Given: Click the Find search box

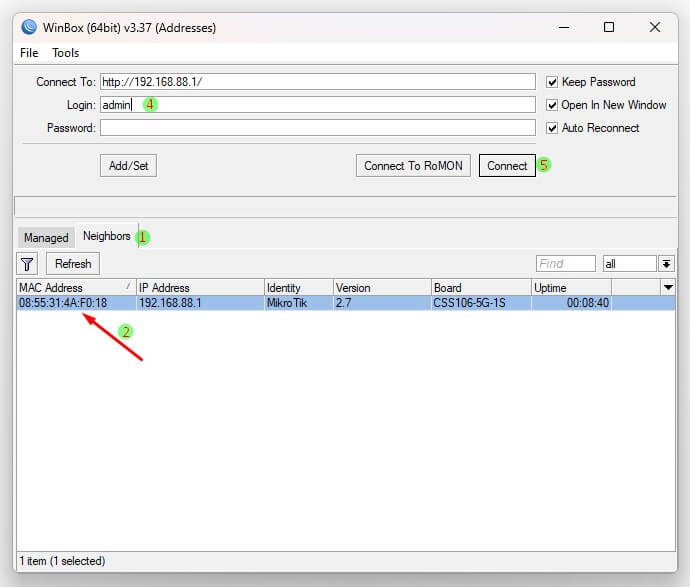Looking at the screenshot, I should pos(565,264).
